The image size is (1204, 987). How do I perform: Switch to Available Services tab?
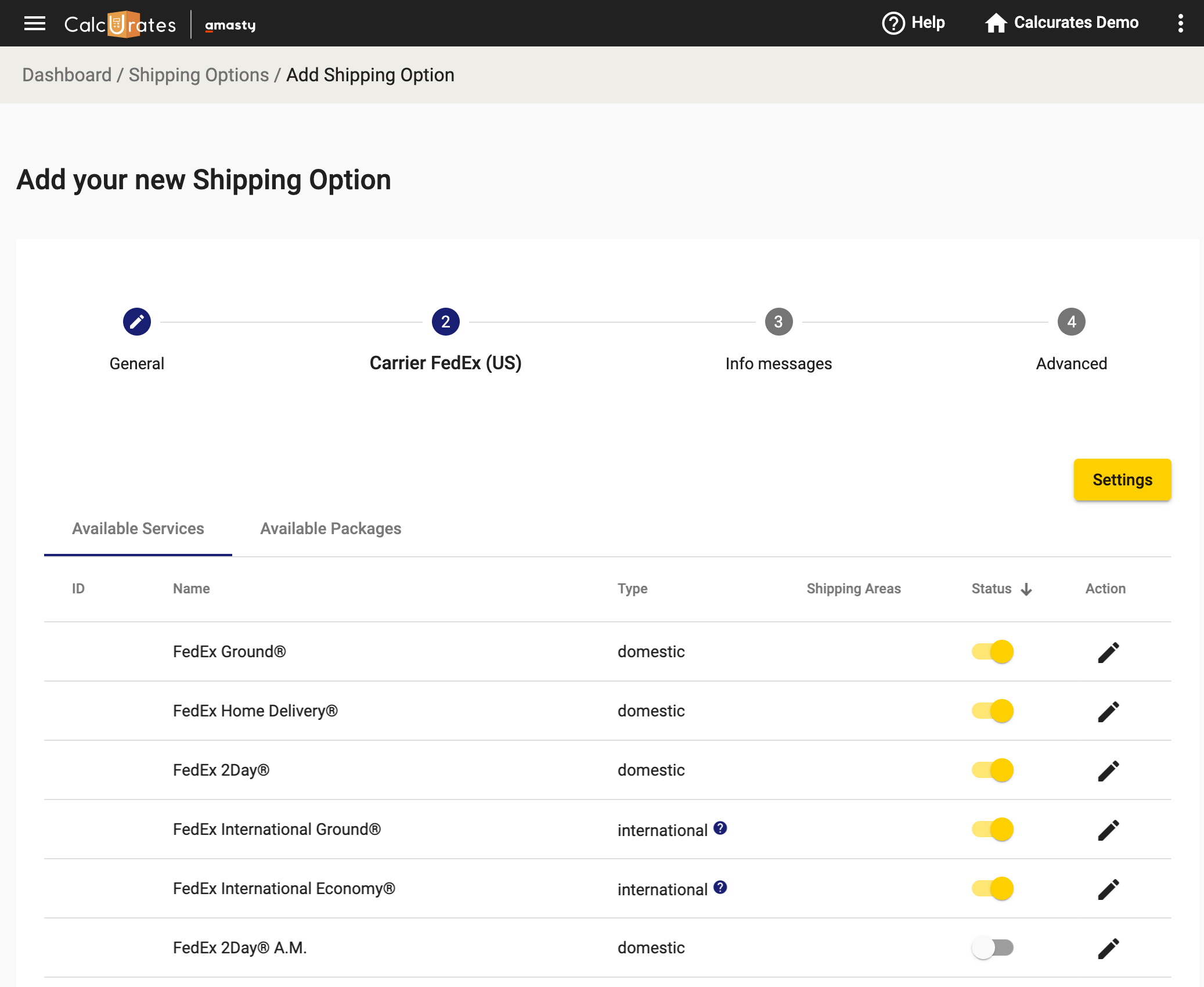coord(138,528)
